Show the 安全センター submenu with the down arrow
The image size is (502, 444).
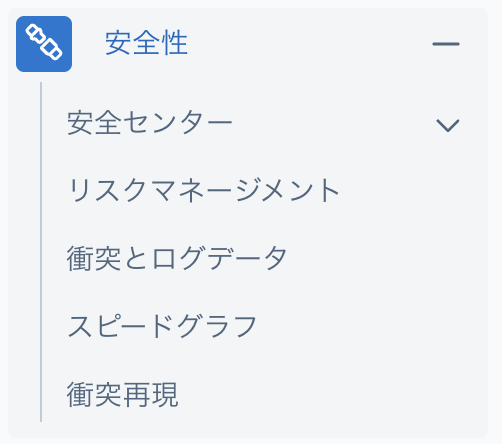click(448, 125)
